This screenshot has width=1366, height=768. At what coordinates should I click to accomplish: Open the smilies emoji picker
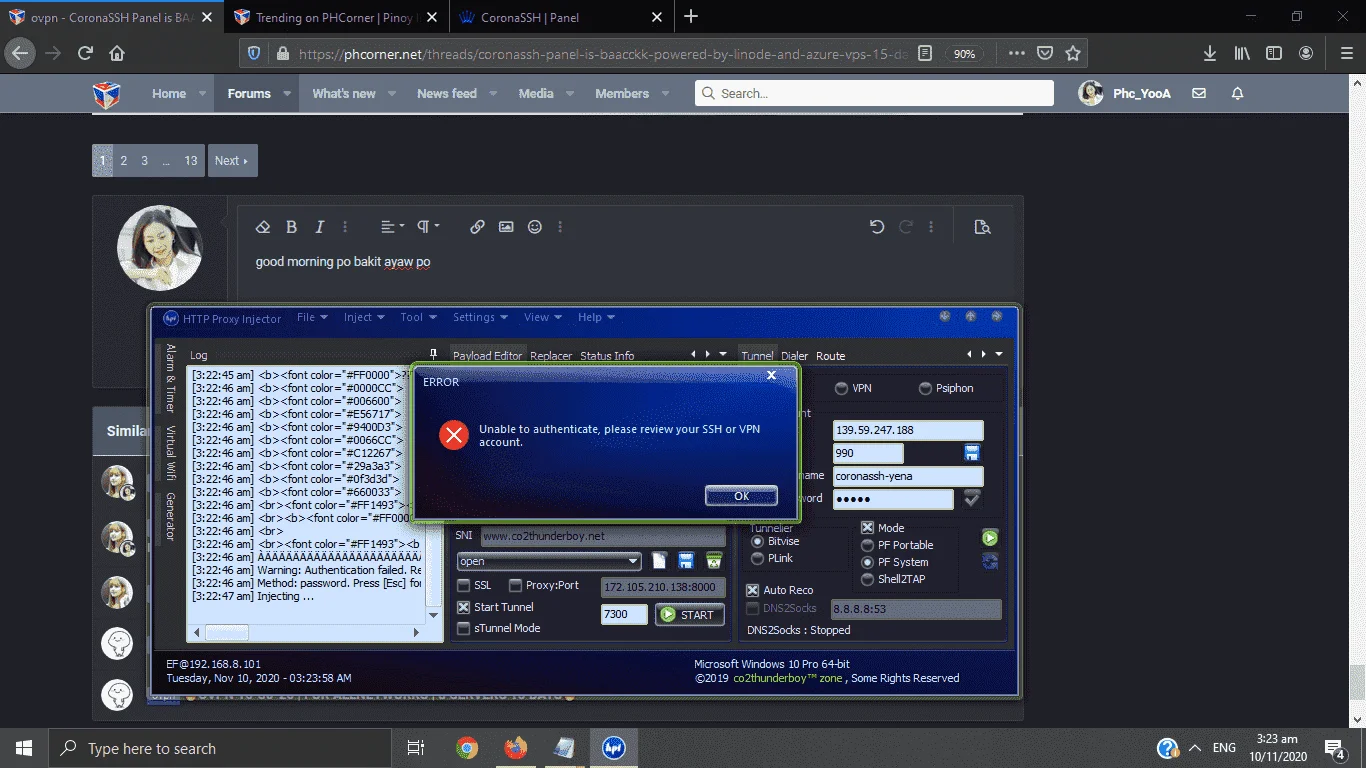point(535,227)
